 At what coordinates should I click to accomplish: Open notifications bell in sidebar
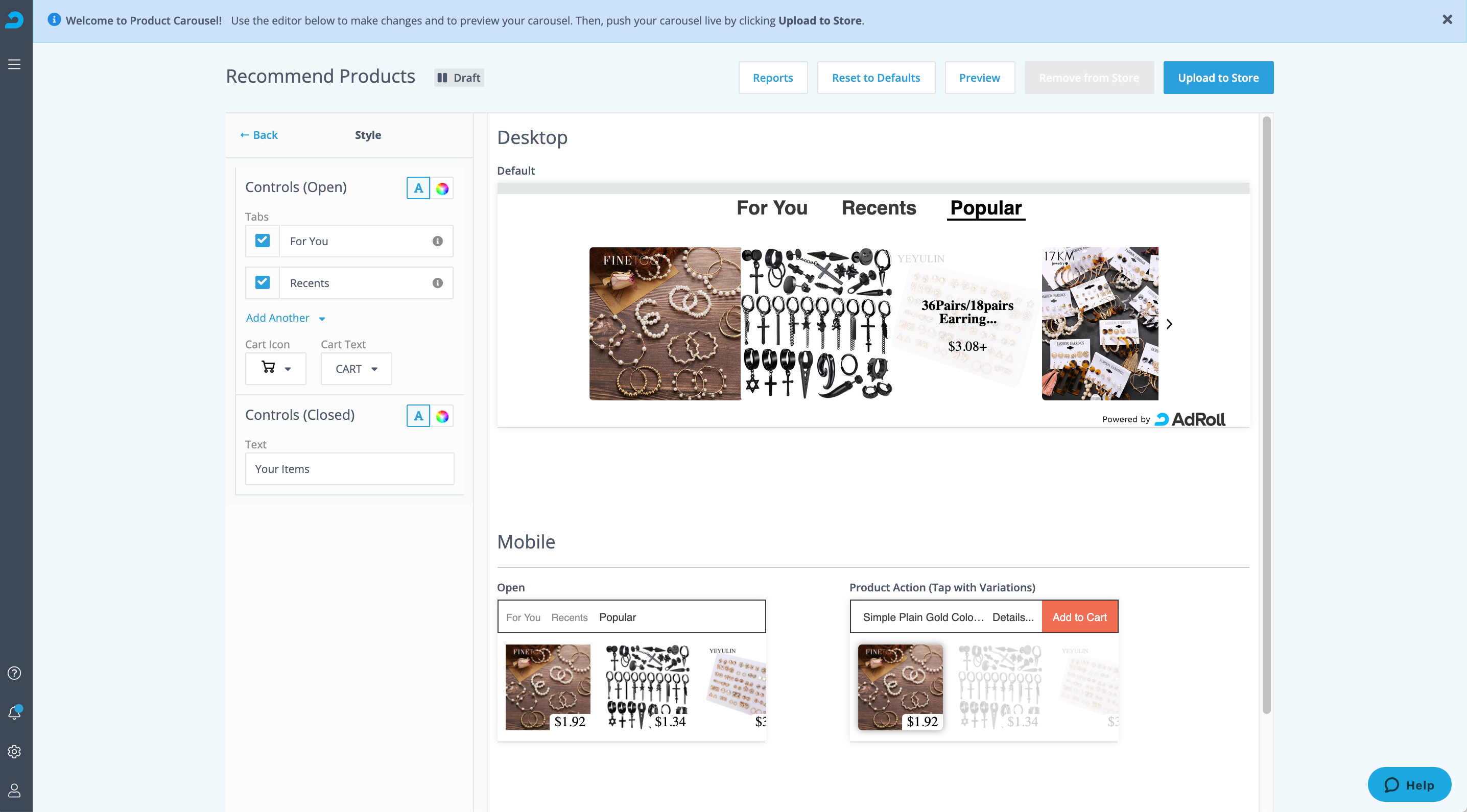[14, 712]
